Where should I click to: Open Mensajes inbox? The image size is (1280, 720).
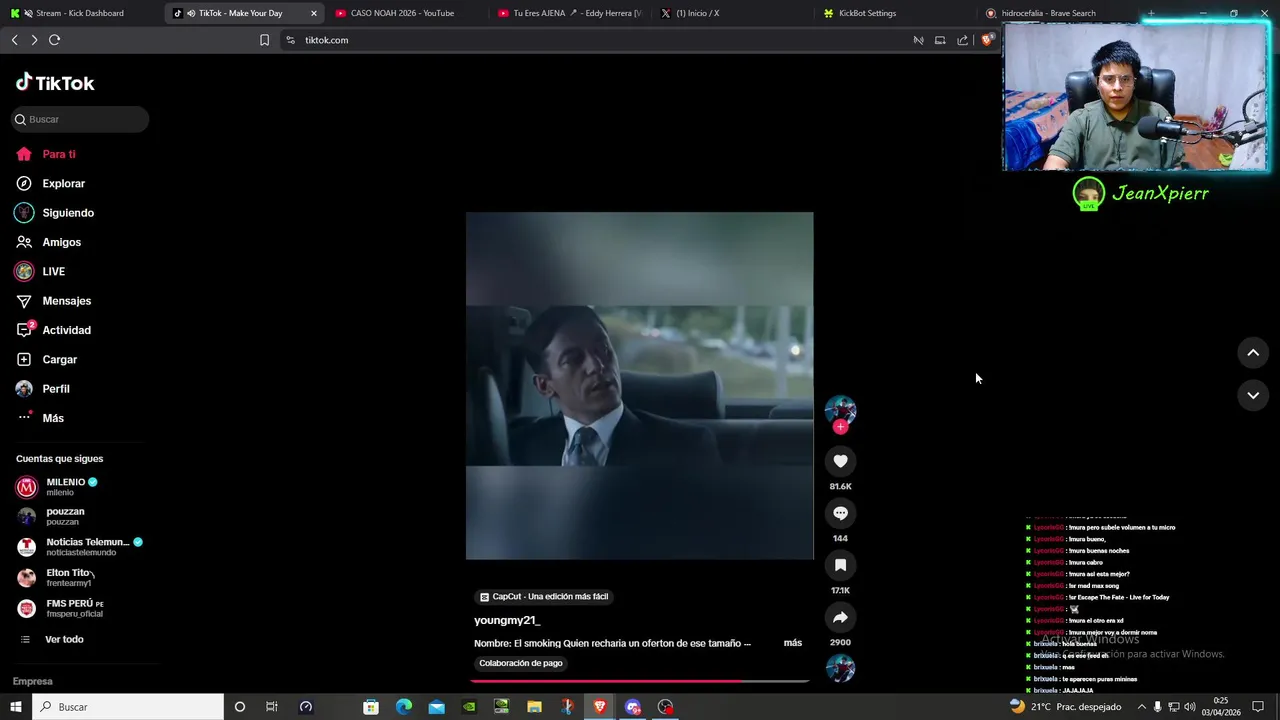53,301
